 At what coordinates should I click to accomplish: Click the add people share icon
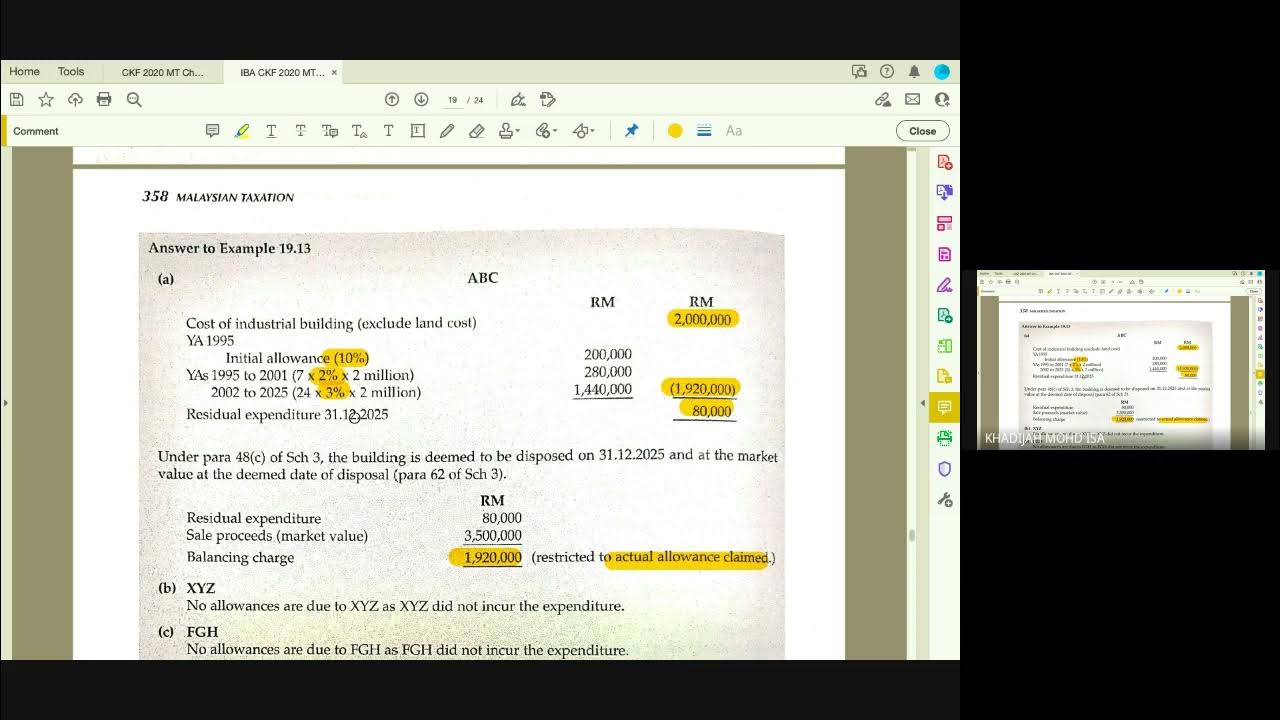(x=942, y=99)
